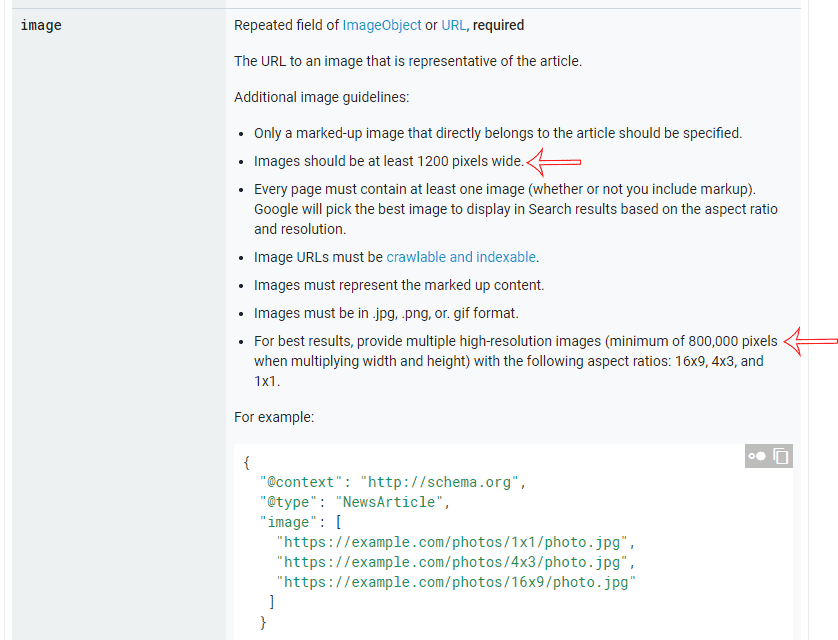This screenshot has width=838, height=640.
Task: Click 'Every page must contain' bullet text
Action: 516,209
